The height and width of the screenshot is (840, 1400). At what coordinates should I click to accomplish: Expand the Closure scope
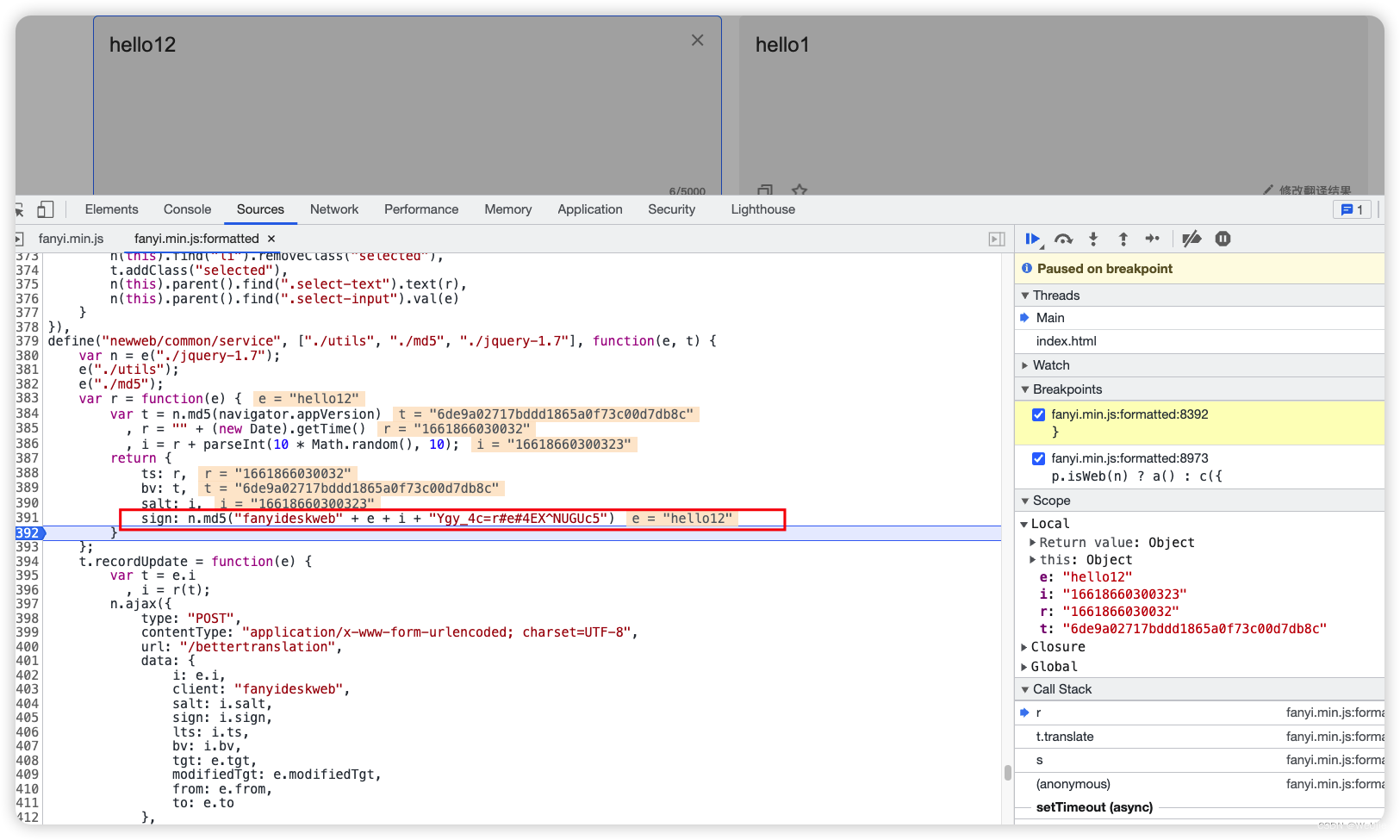1024,647
